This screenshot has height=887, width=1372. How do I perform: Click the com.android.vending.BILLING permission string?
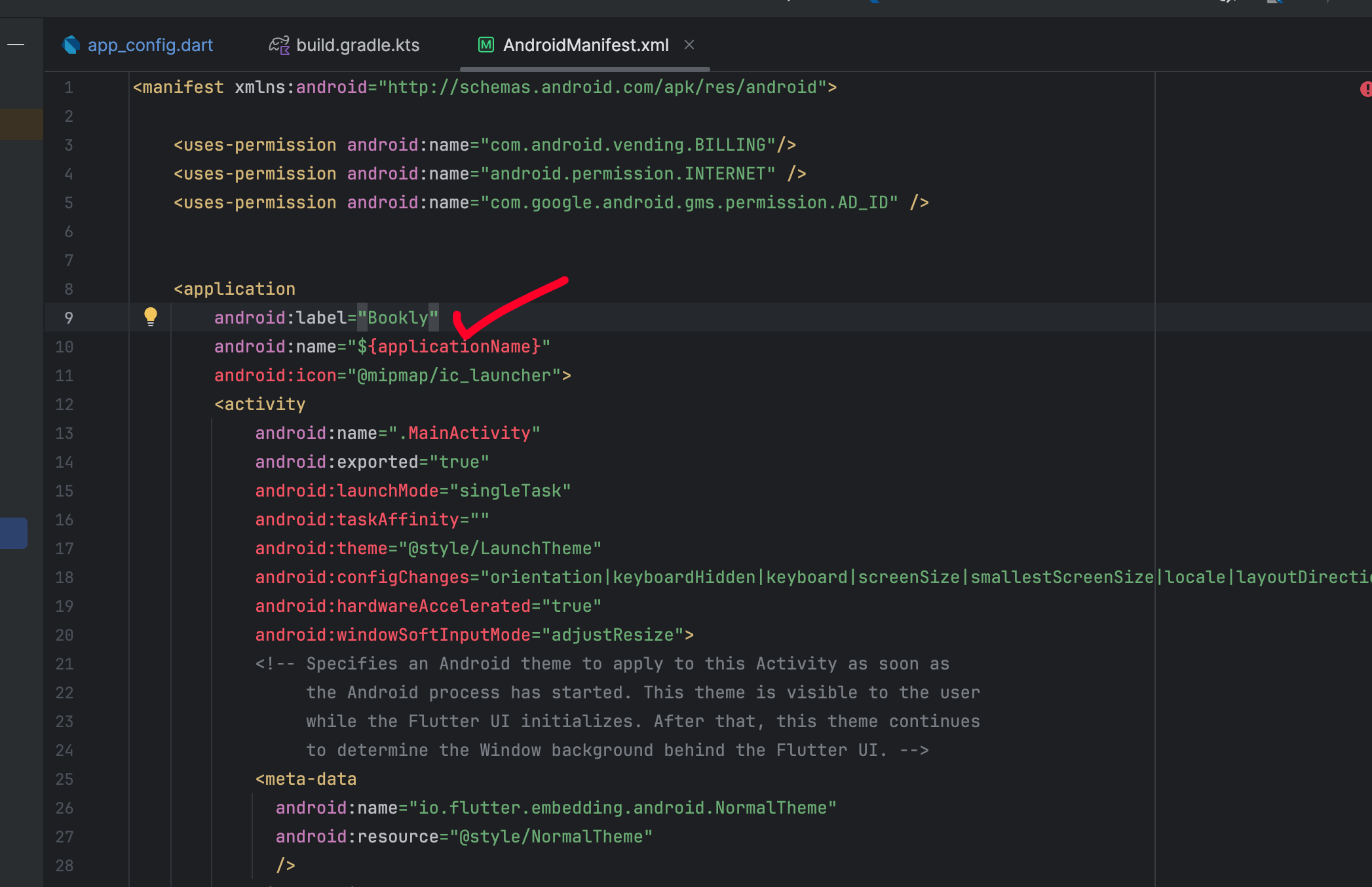tap(628, 145)
